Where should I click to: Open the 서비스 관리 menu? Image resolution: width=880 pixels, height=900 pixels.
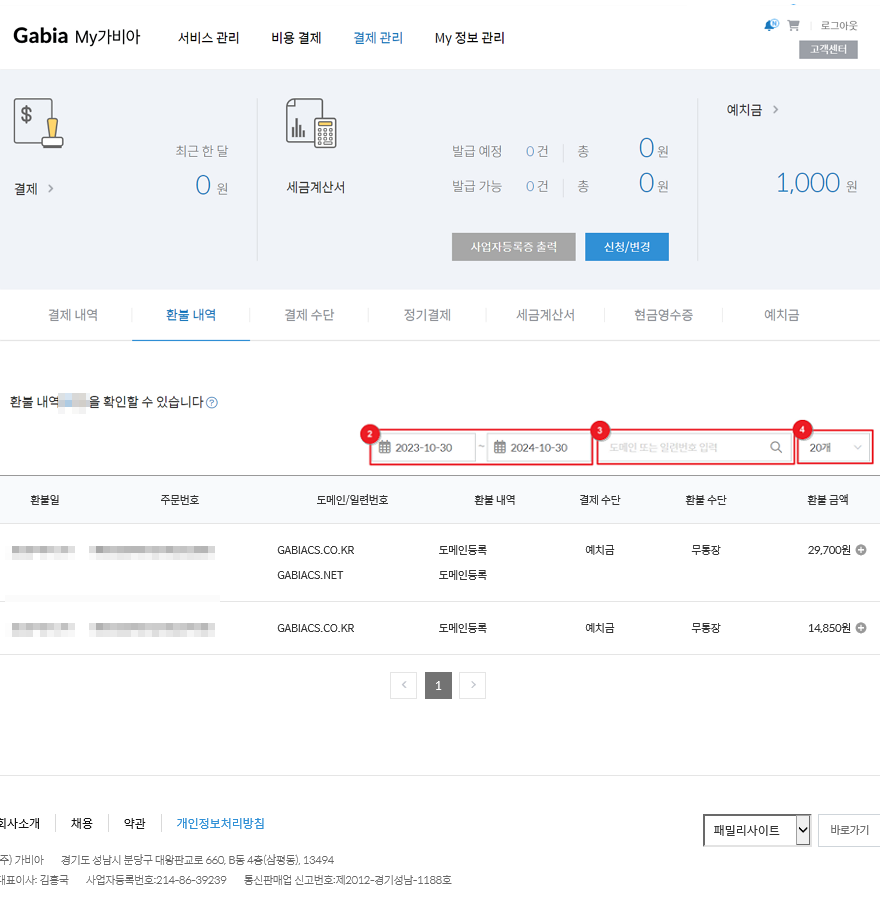tap(208, 38)
